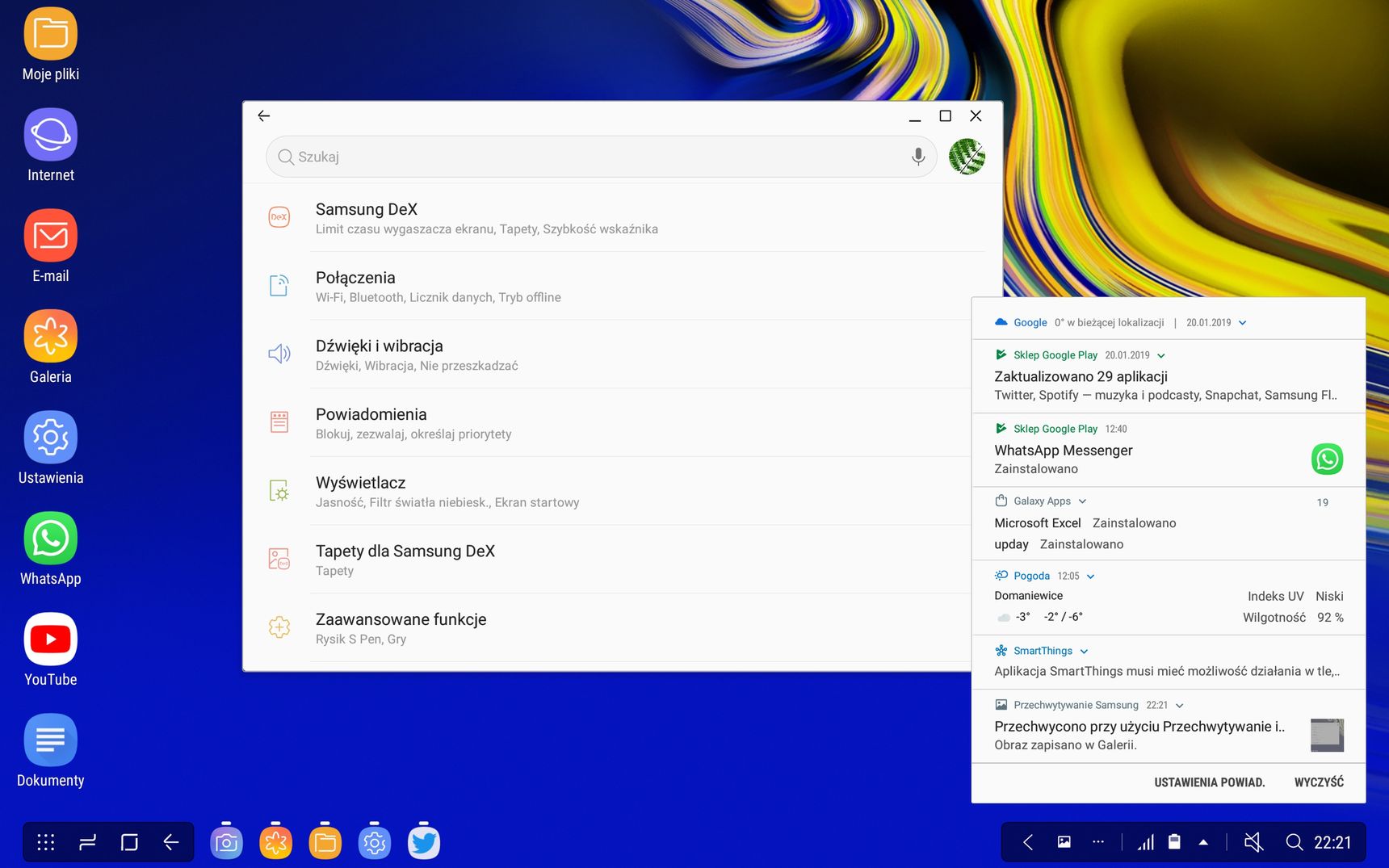Open Dźwięki i wibracja settings
1389x868 pixels.
(x=607, y=354)
